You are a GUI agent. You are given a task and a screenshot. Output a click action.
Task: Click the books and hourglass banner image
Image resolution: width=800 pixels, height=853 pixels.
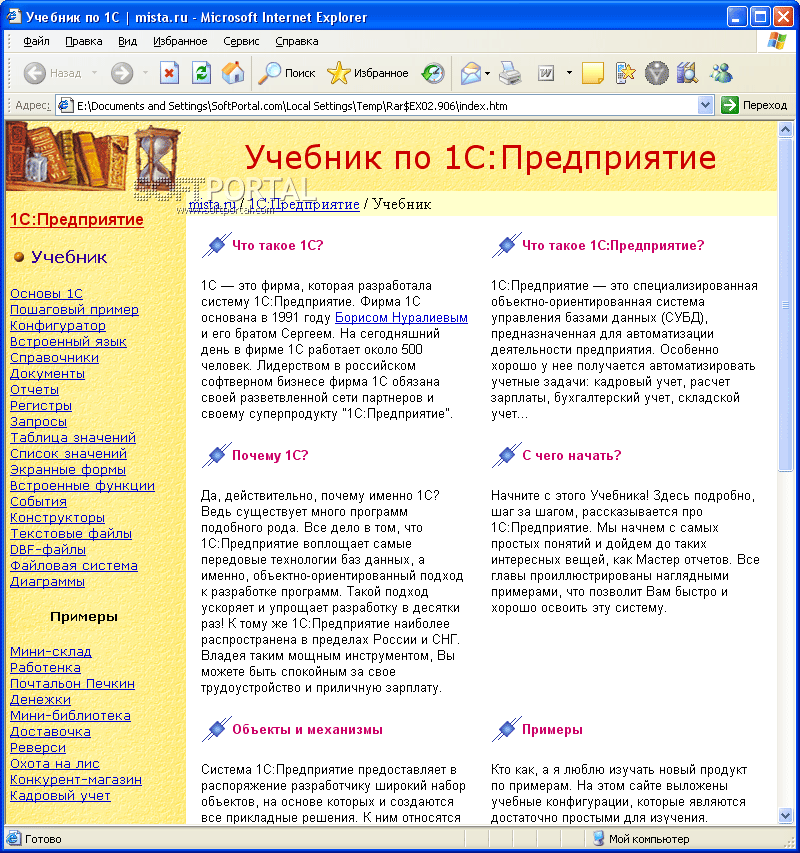[94, 157]
